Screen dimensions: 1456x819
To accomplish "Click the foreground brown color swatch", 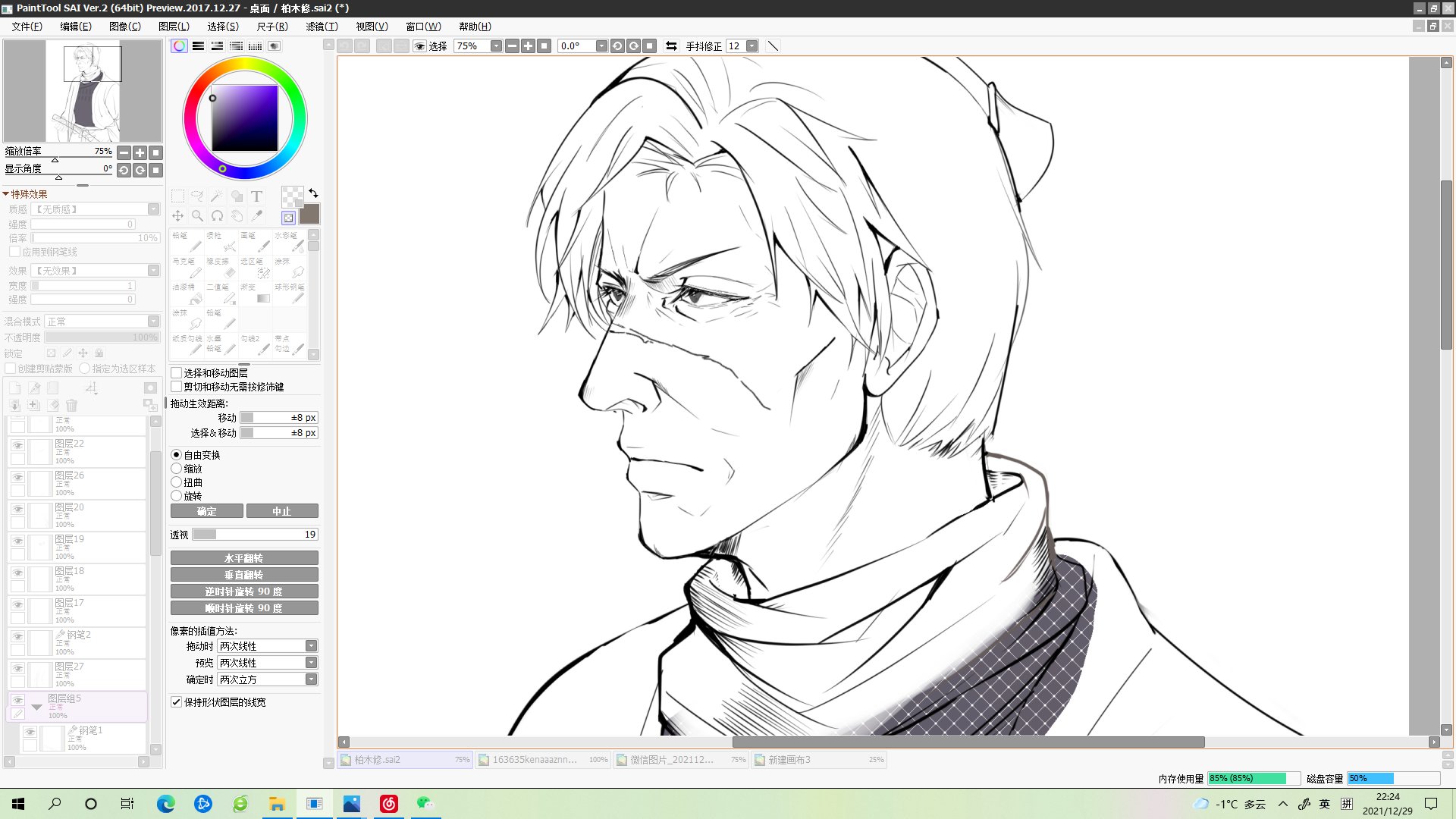I will [x=309, y=215].
